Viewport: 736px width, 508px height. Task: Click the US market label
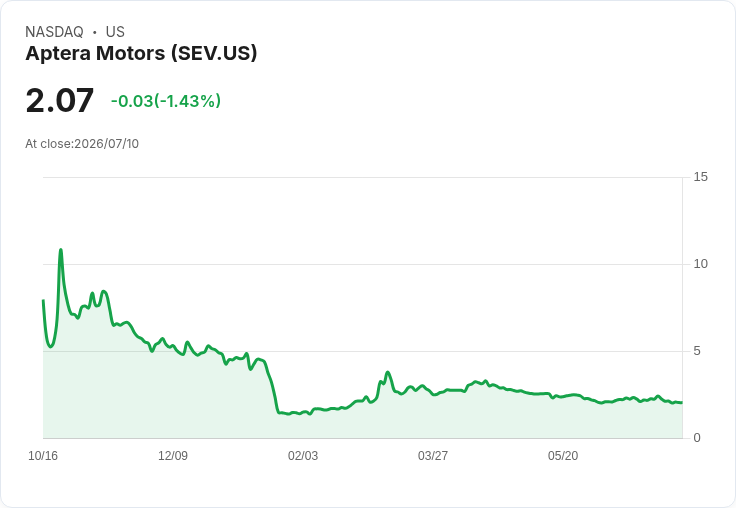coord(115,32)
